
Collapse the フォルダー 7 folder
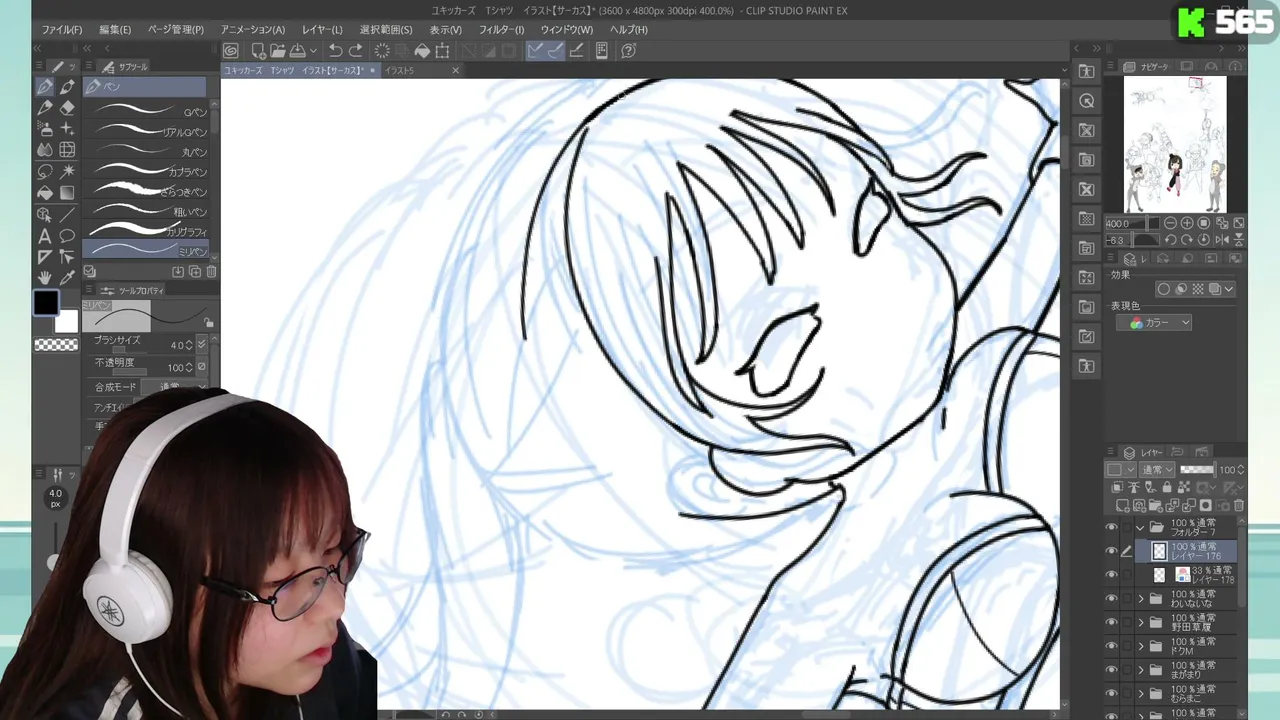coord(1141,528)
